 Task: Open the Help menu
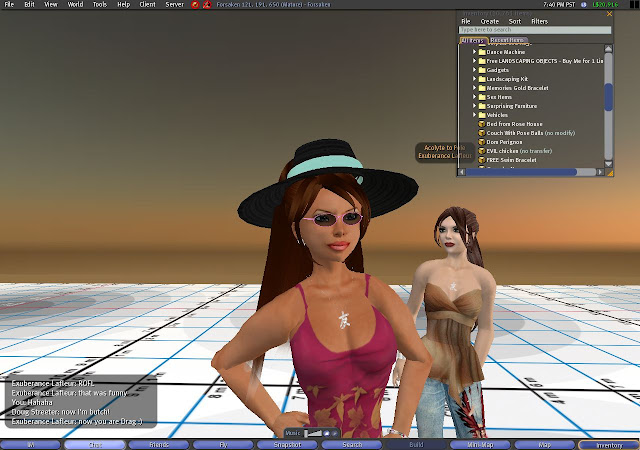pos(123,4)
